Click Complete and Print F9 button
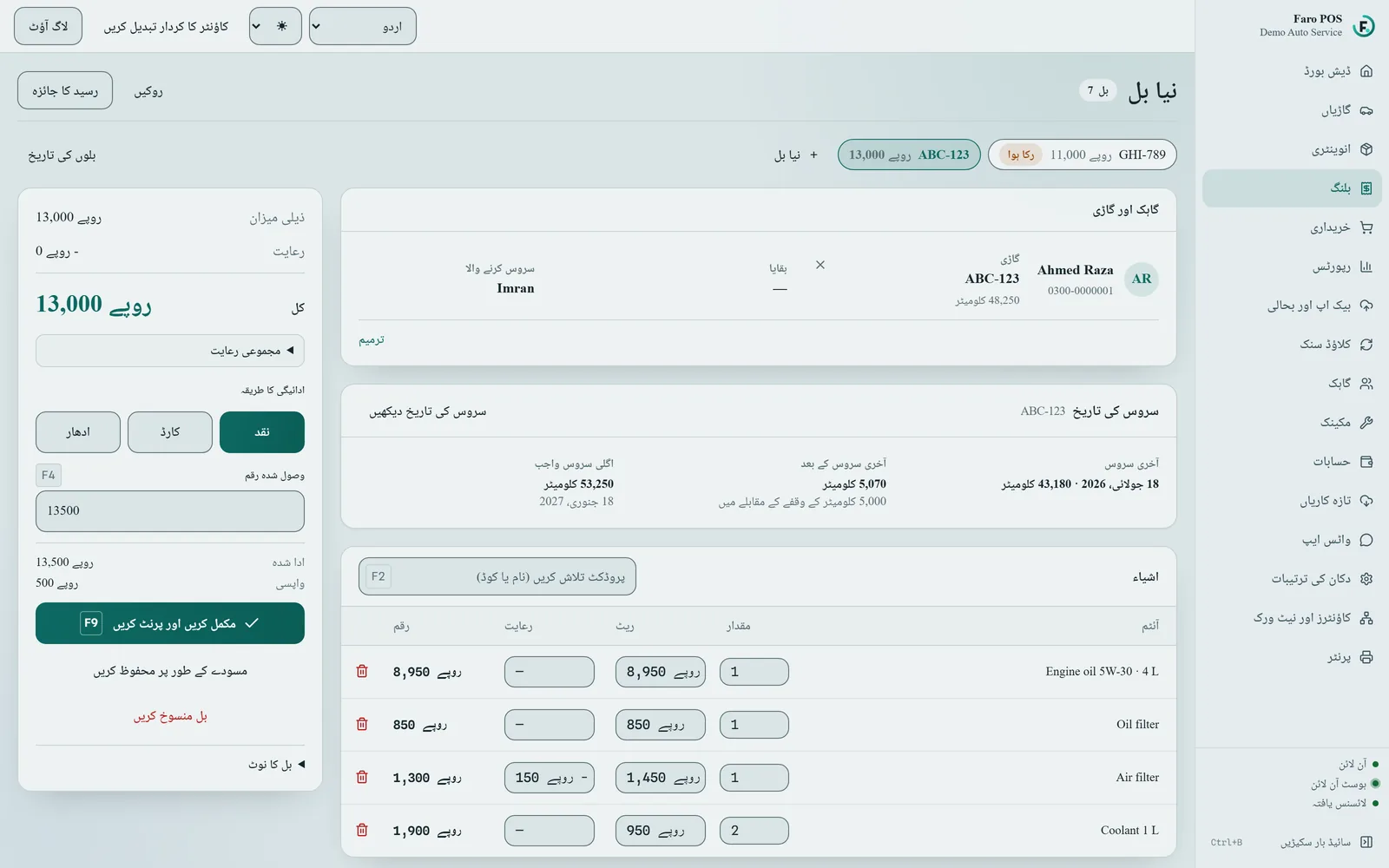Viewport: 1389px width, 868px height. 170,623
